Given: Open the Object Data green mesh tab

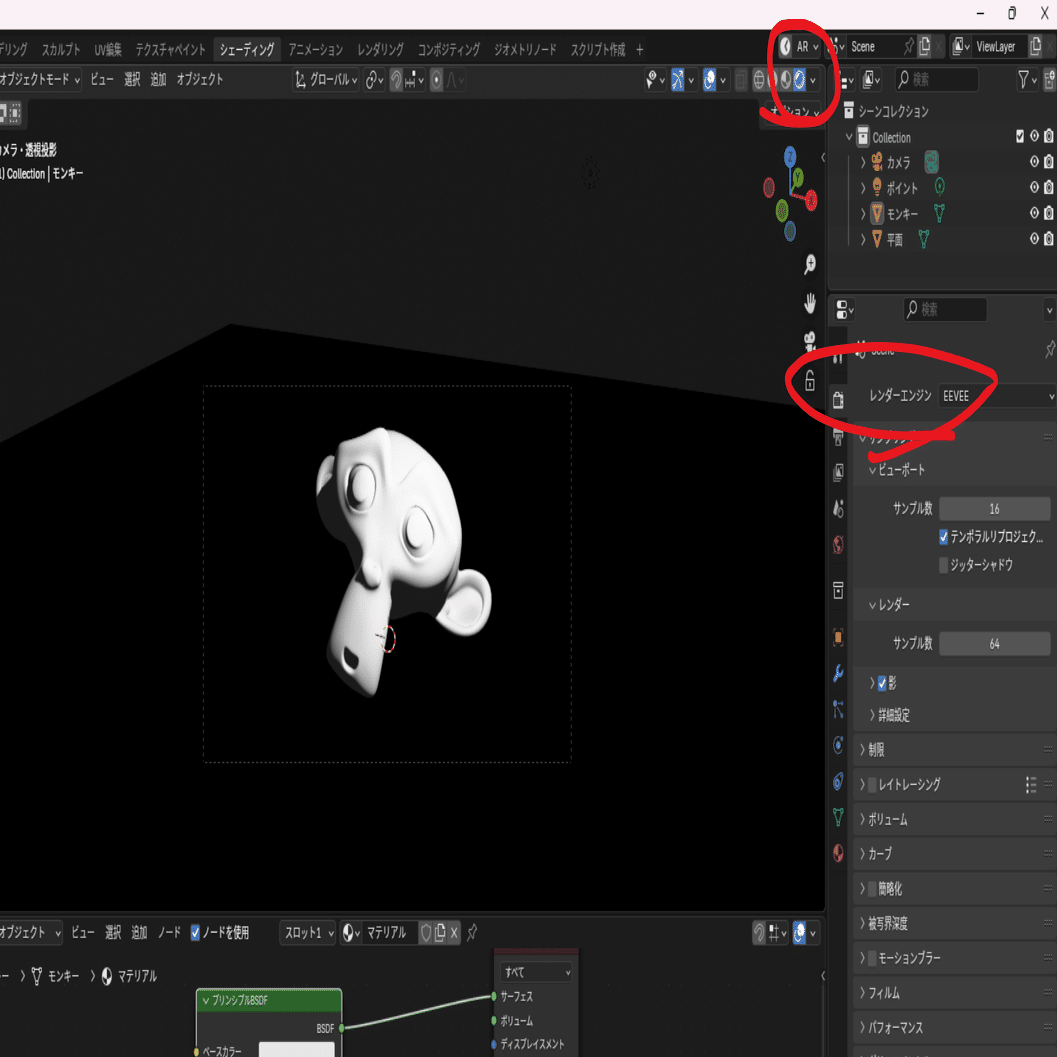Looking at the screenshot, I should point(839,817).
